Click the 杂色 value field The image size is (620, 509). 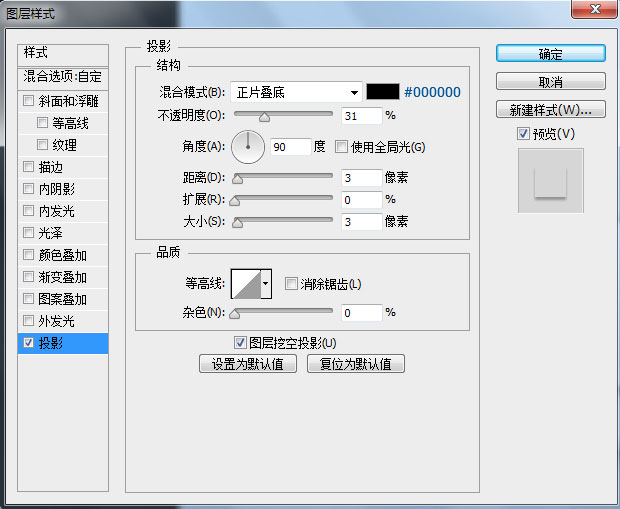tap(361, 313)
